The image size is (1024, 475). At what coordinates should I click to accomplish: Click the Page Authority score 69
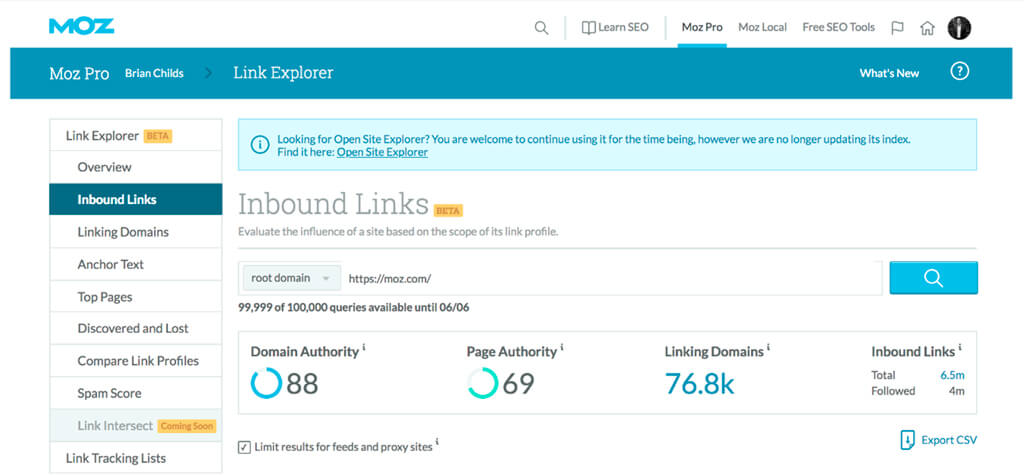(519, 384)
